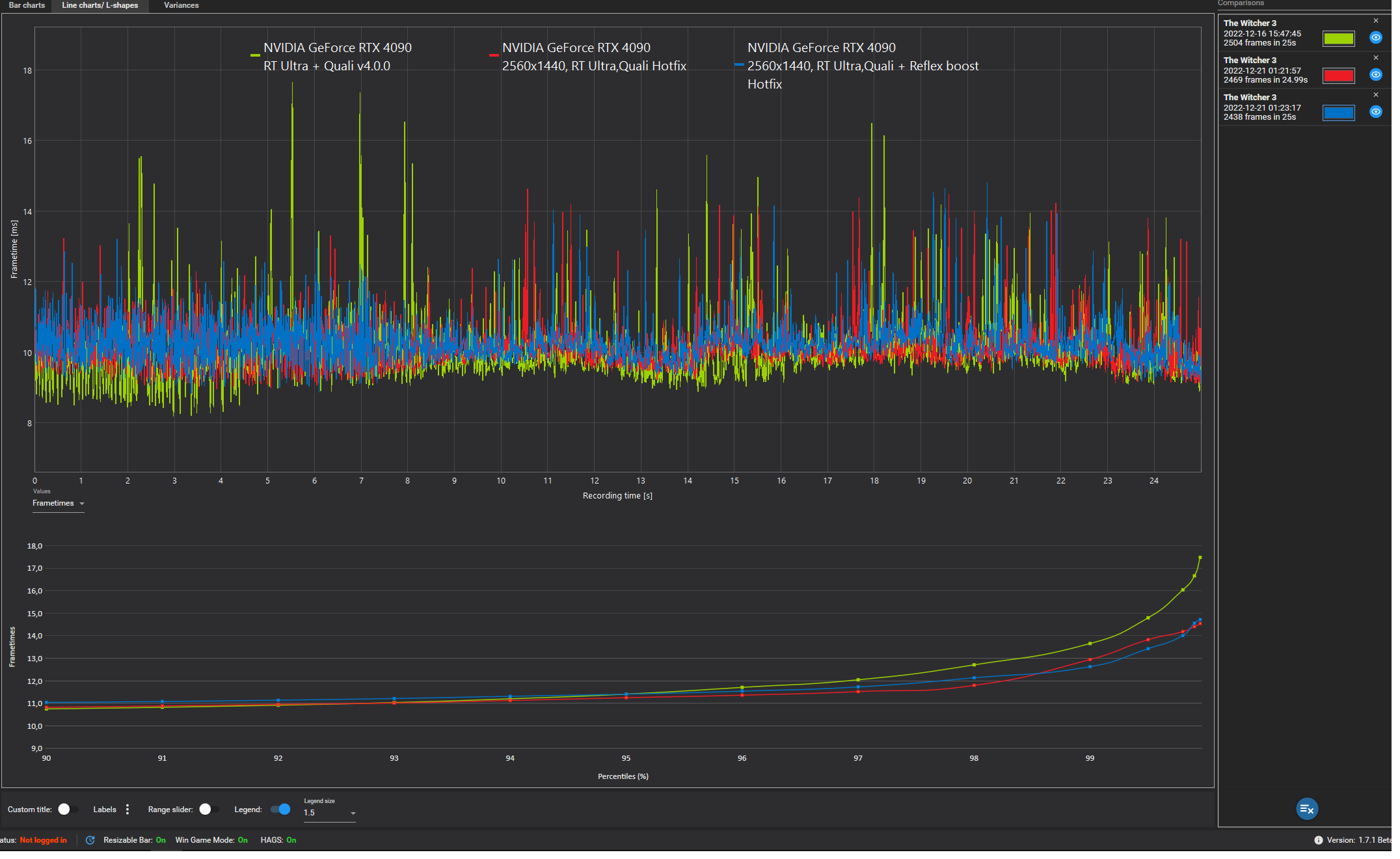Image resolution: width=1400 pixels, height=859 pixels.
Task: Remove first Witcher 3 comparison with X
Action: click(1375, 21)
